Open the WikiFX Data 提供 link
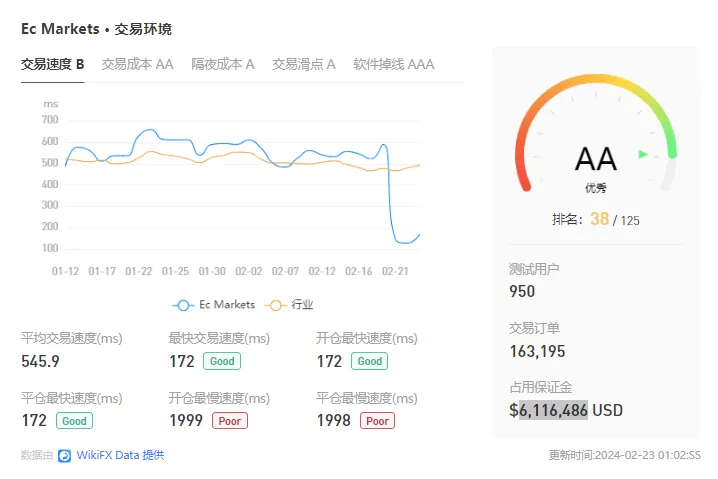Screen dimensions: 718x479 click(120, 455)
